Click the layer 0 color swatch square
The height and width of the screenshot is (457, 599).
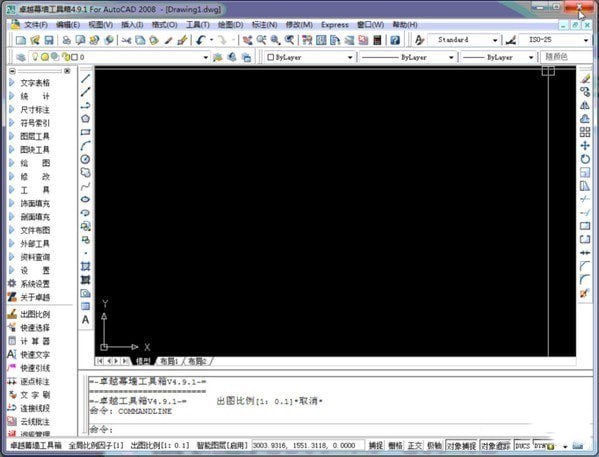point(74,57)
